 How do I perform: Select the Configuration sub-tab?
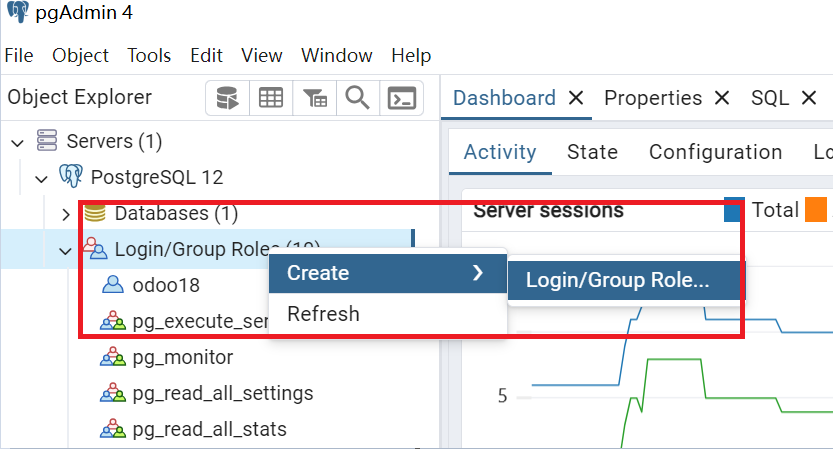pos(715,152)
